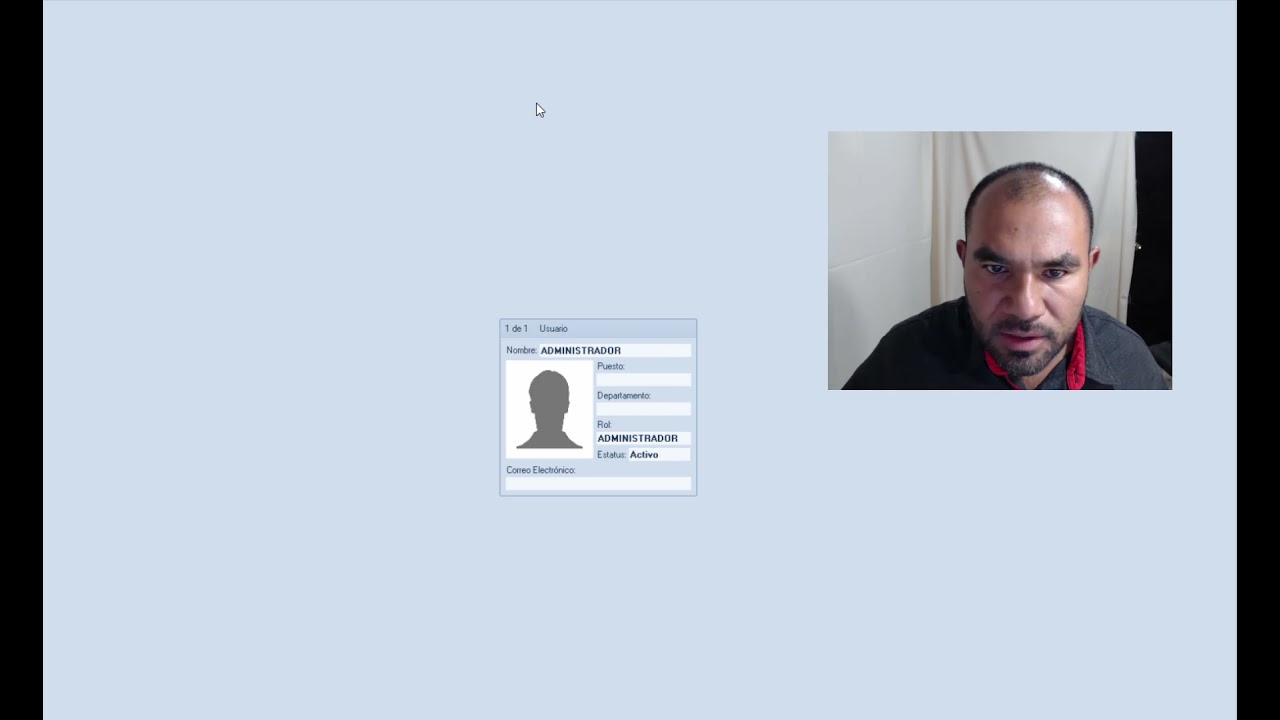Click the "1 de 1" record counter
This screenshot has width=1280, height=720.
tap(516, 329)
